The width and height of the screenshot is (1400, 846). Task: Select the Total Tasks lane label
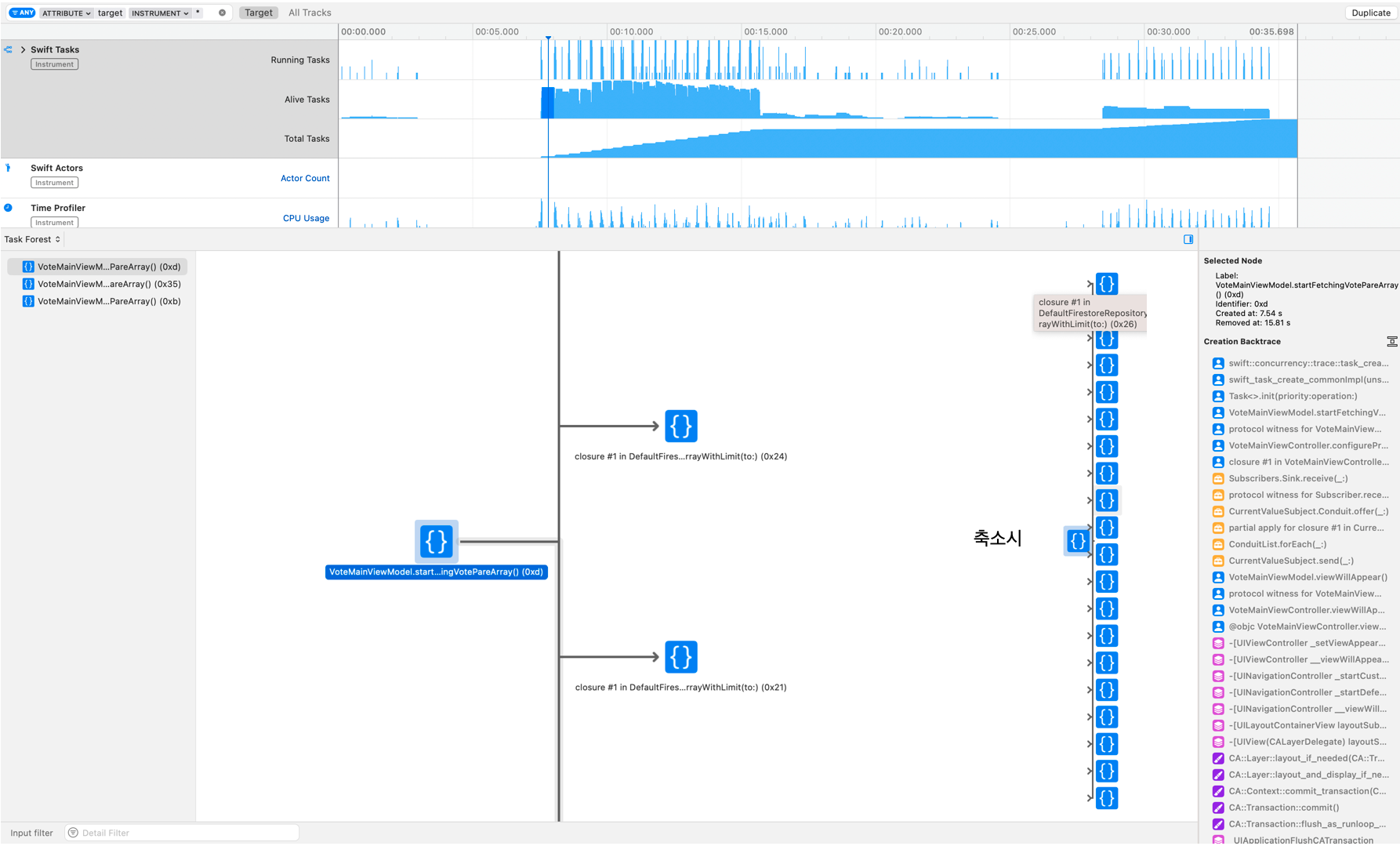(306, 139)
